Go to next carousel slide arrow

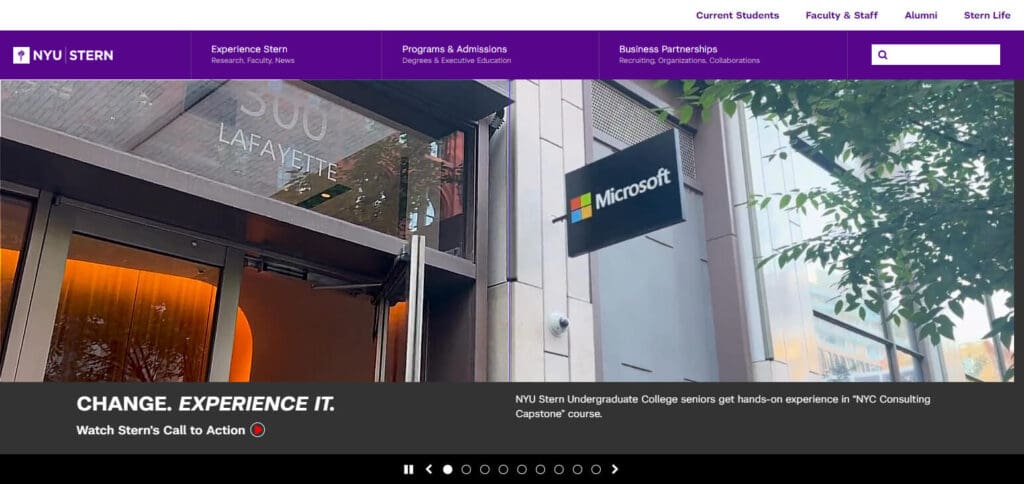(x=615, y=469)
